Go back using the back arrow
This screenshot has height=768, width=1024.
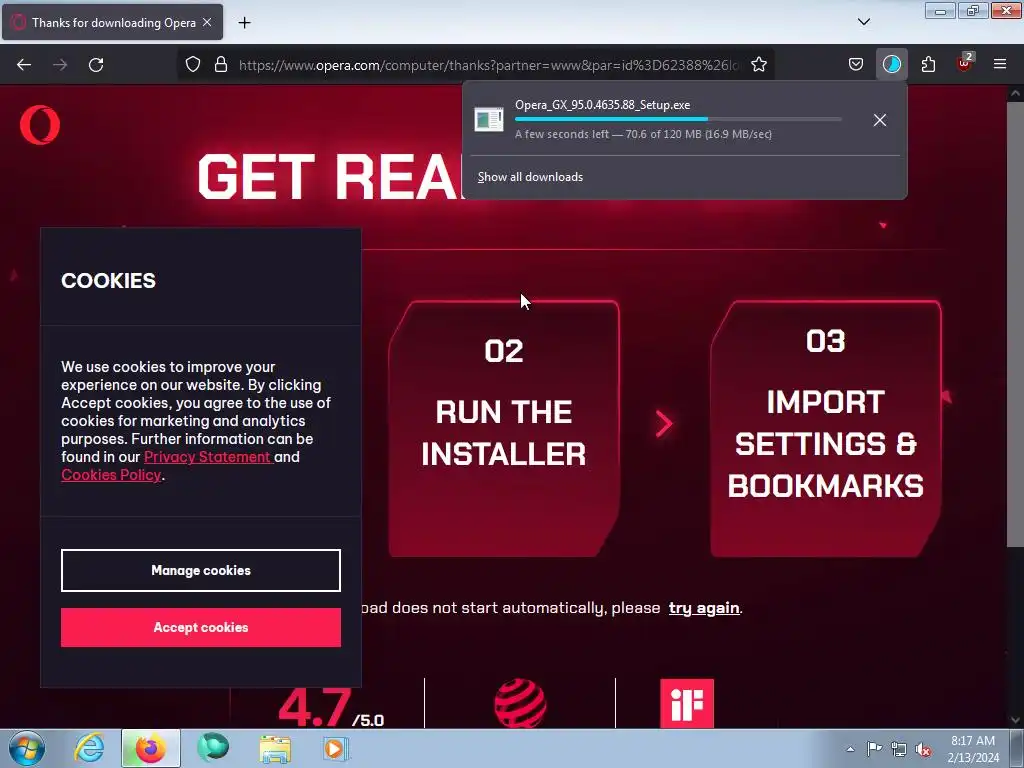click(x=24, y=65)
